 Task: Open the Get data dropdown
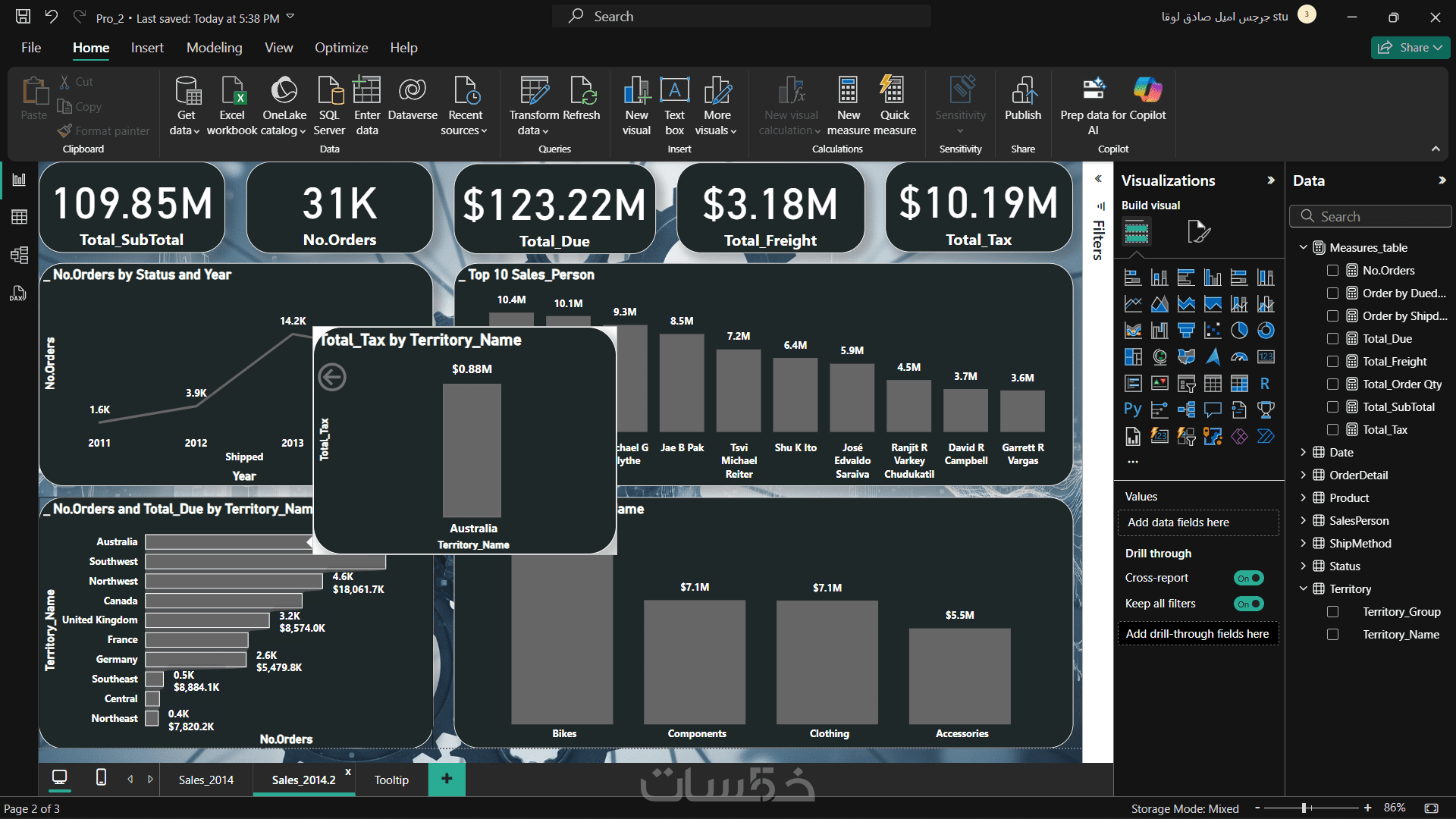pos(186,121)
